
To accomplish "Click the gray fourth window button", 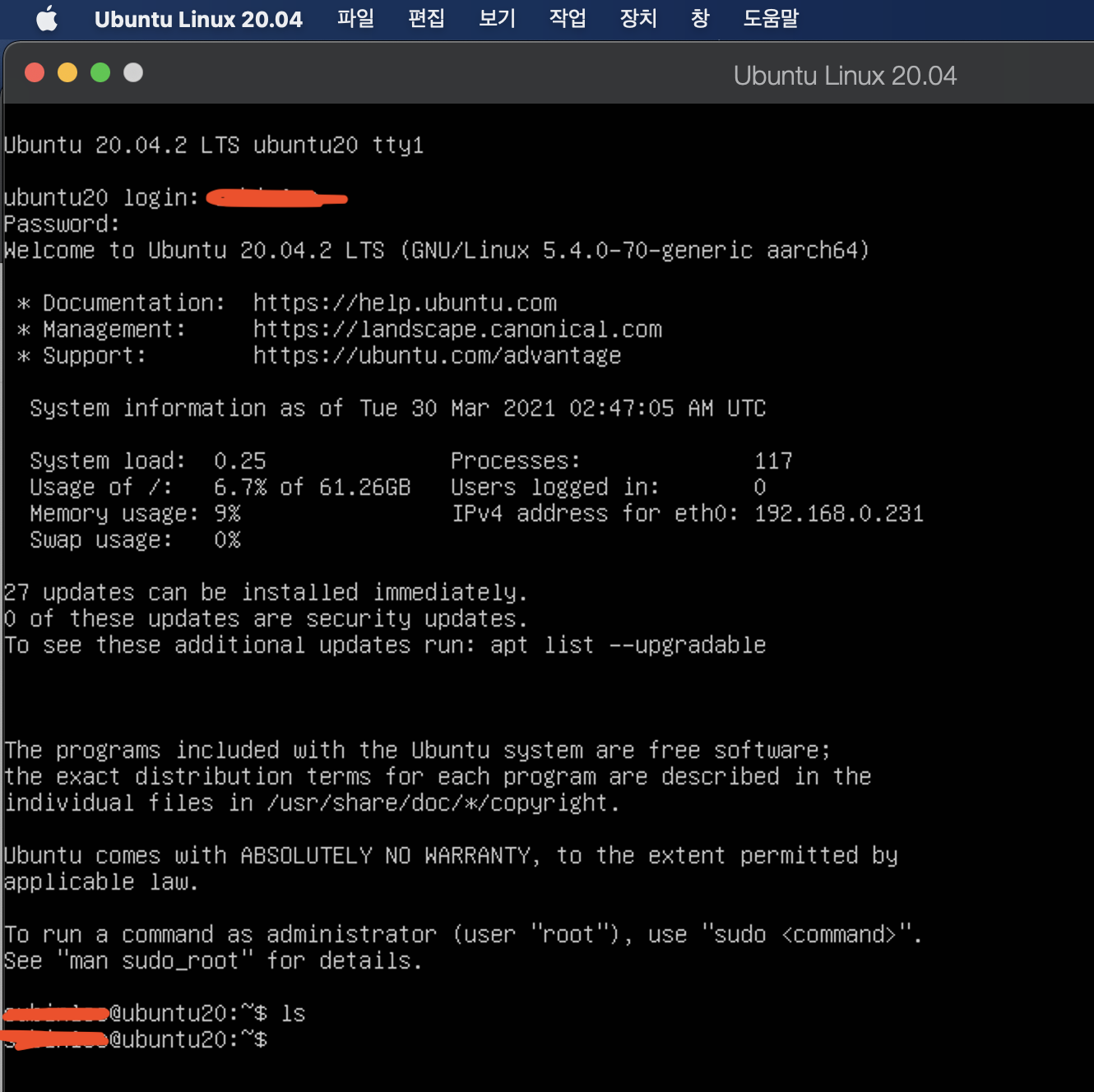I will (x=133, y=72).
